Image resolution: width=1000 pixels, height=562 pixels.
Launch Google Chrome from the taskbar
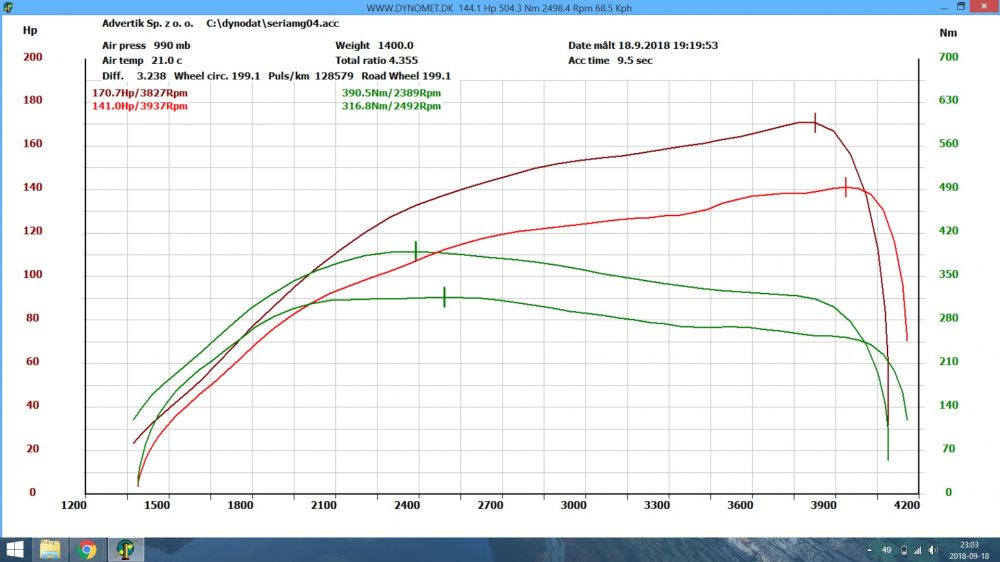pyautogui.click(x=87, y=549)
